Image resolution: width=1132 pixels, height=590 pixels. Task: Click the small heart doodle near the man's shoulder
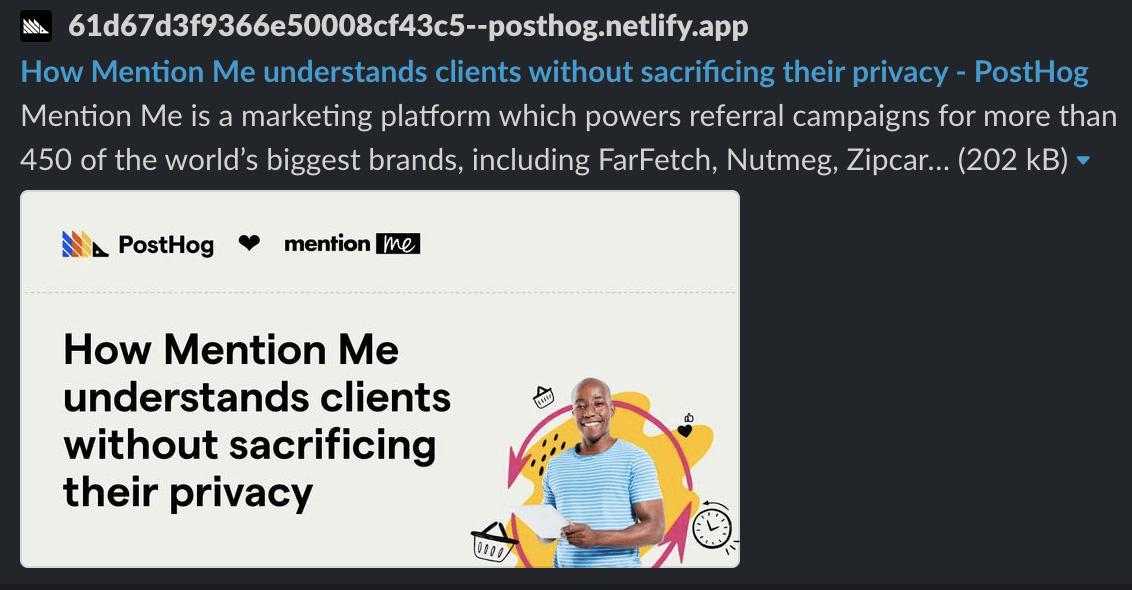685,429
